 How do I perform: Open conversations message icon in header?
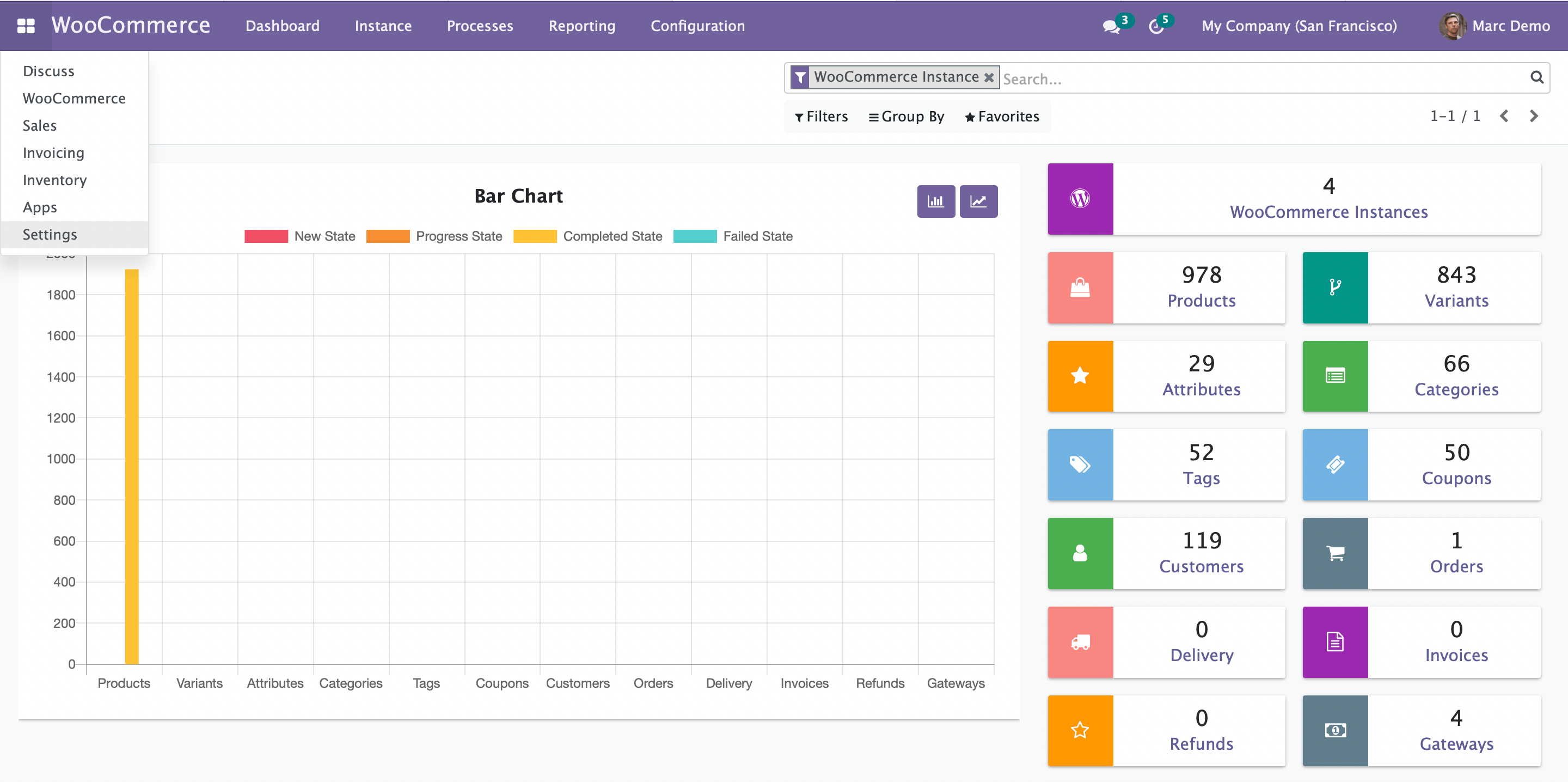tap(1111, 26)
